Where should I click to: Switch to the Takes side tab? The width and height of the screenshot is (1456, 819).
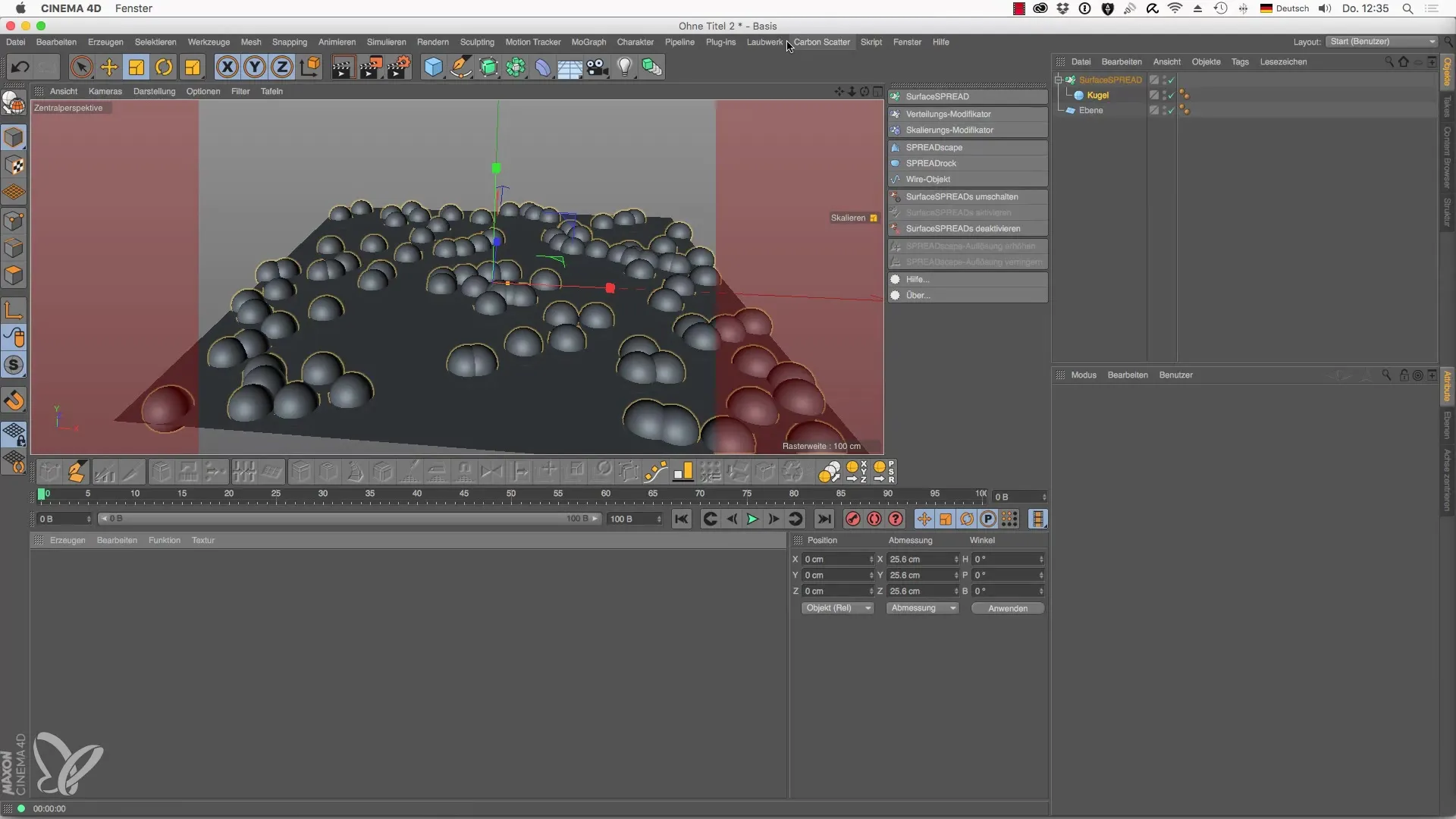point(1447,107)
